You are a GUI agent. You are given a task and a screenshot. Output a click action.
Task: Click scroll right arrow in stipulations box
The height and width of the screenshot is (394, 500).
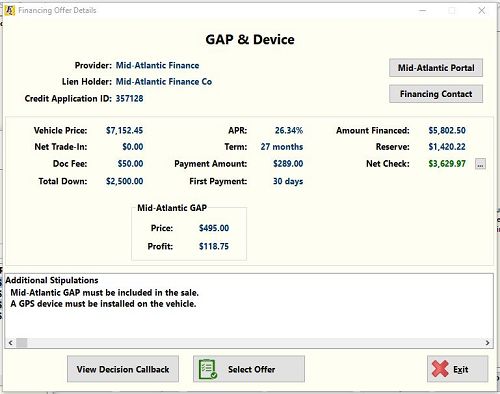487,343
